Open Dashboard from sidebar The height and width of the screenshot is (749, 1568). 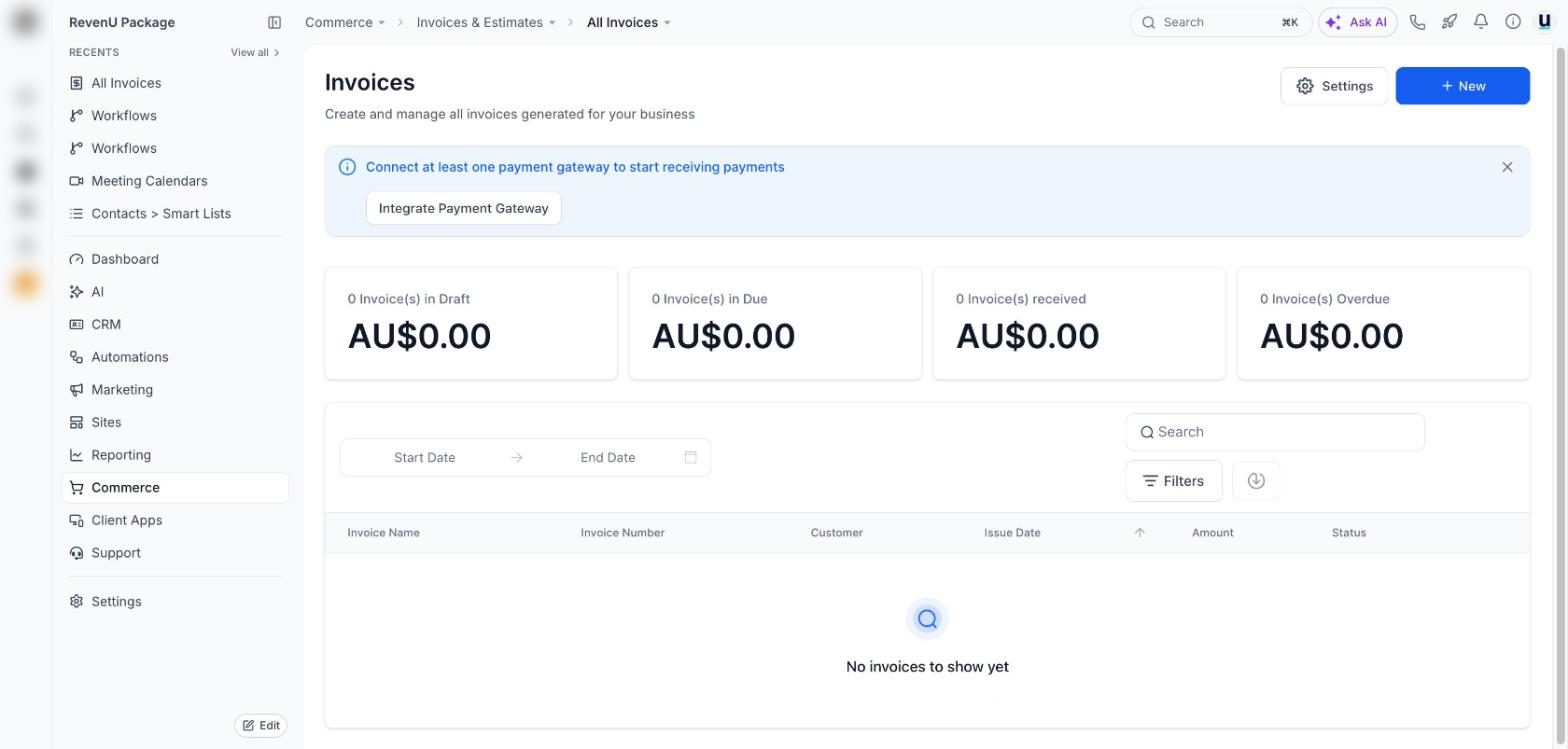click(175, 259)
